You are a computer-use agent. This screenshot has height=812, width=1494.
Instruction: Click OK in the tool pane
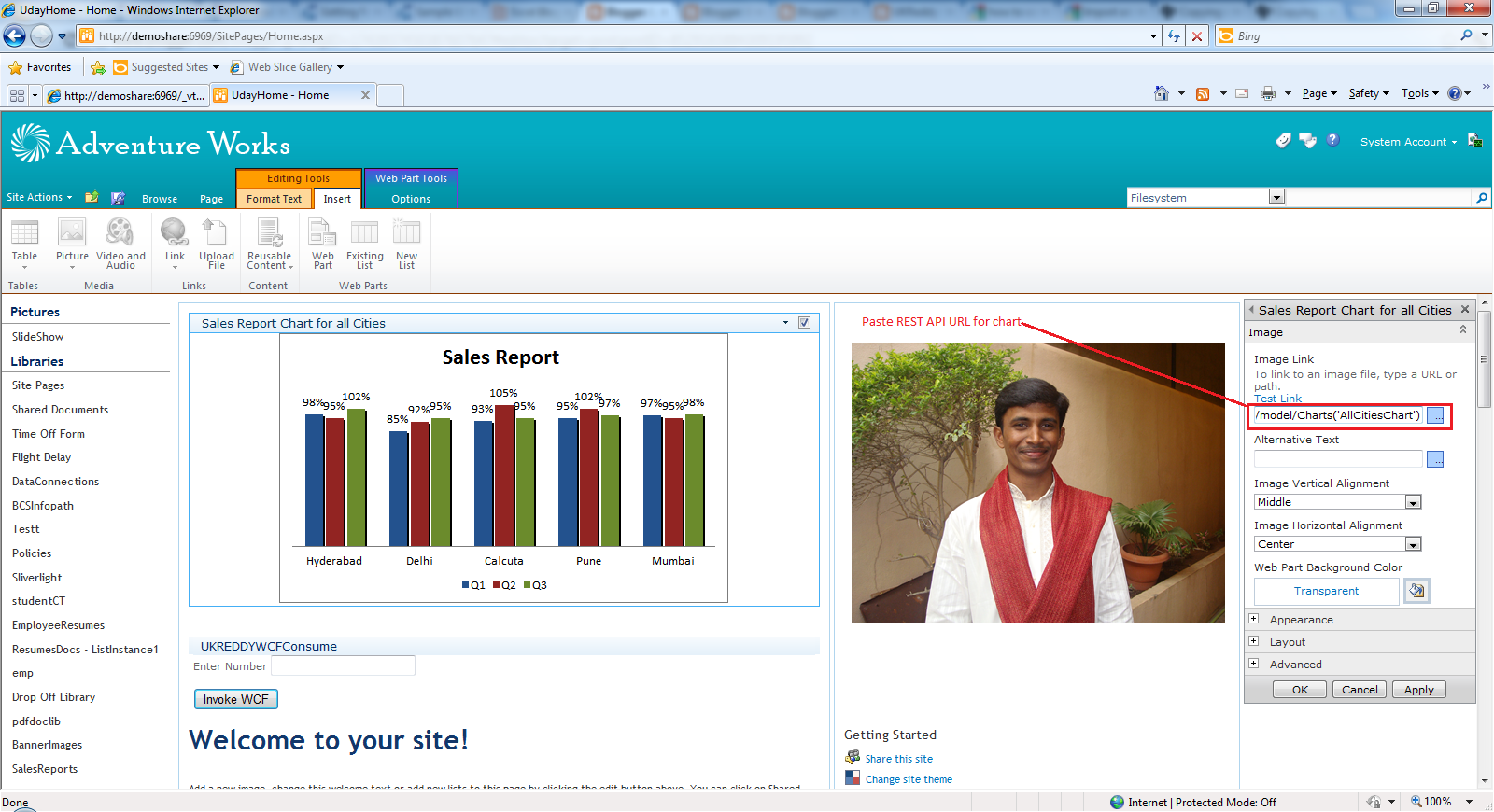[1300, 690]
